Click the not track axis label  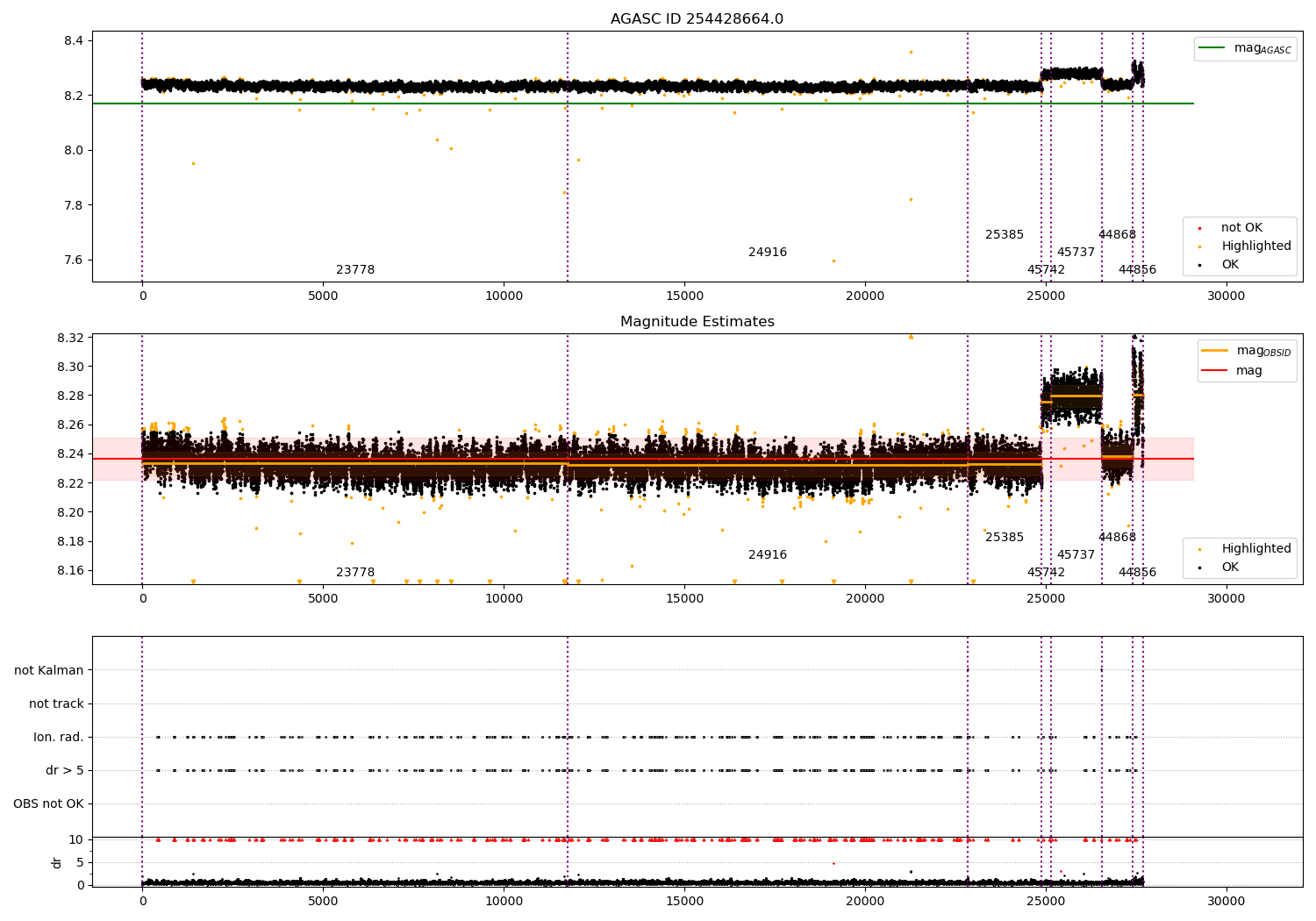click(x=56, y=703)
